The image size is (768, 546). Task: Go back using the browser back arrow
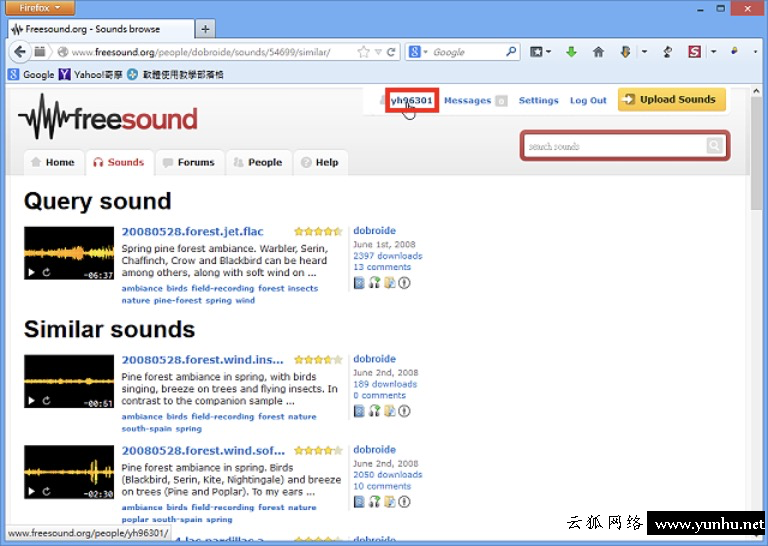(20, 51)
